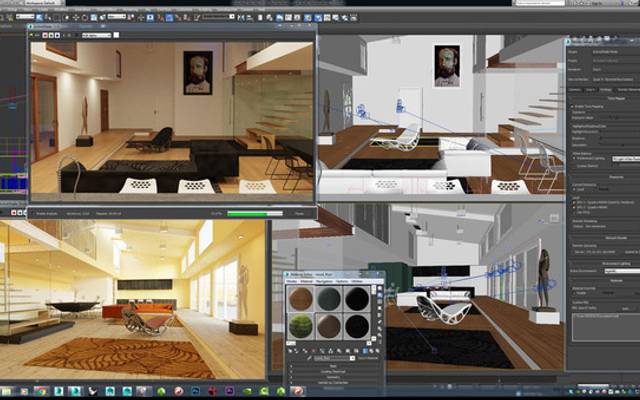Open Select by Name tool
This screenshot has width=640, height=400.
(x=48, y=17)
